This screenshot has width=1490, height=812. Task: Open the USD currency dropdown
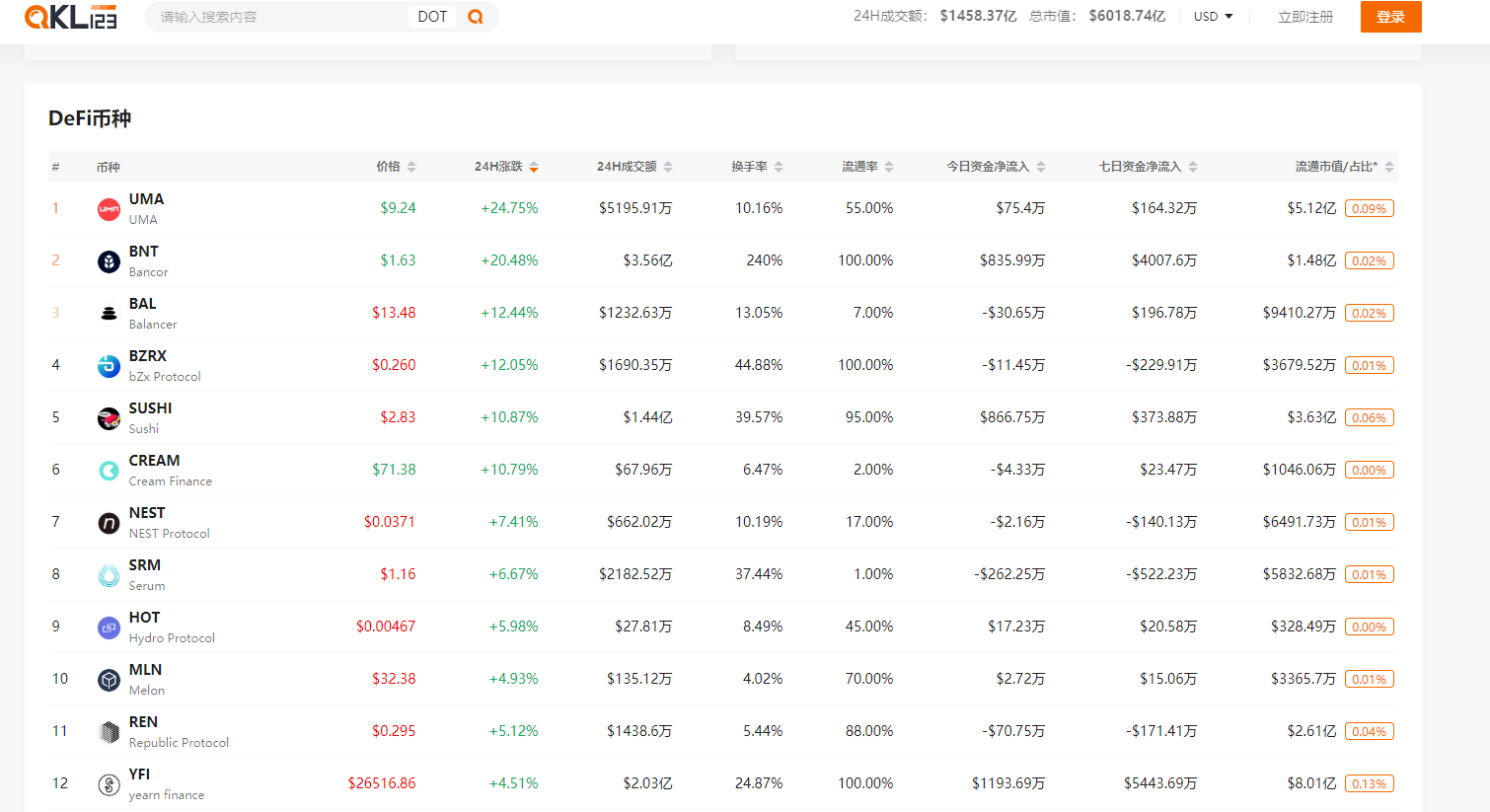point(1213,17)
